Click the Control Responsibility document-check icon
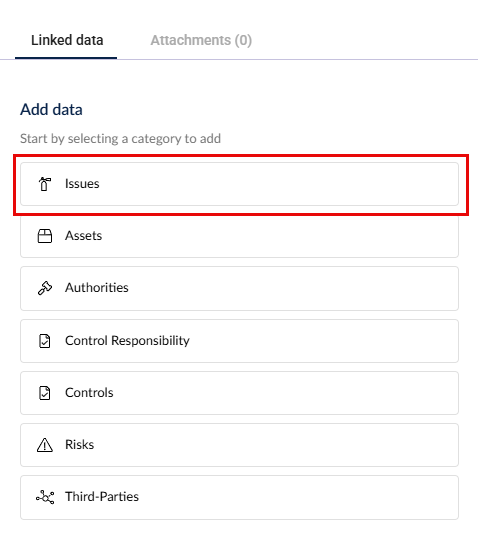Viewport: 478px width, 535px height. pos(45,341)
